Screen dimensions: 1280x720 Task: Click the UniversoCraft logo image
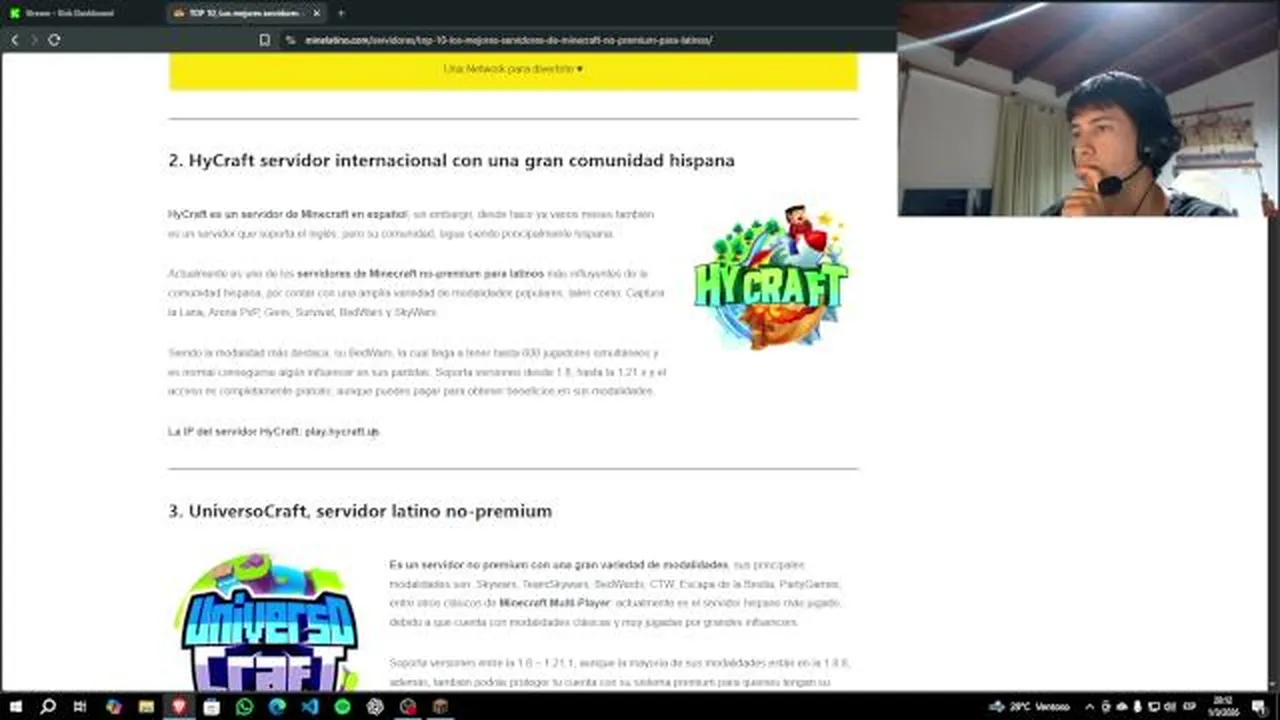266,621
